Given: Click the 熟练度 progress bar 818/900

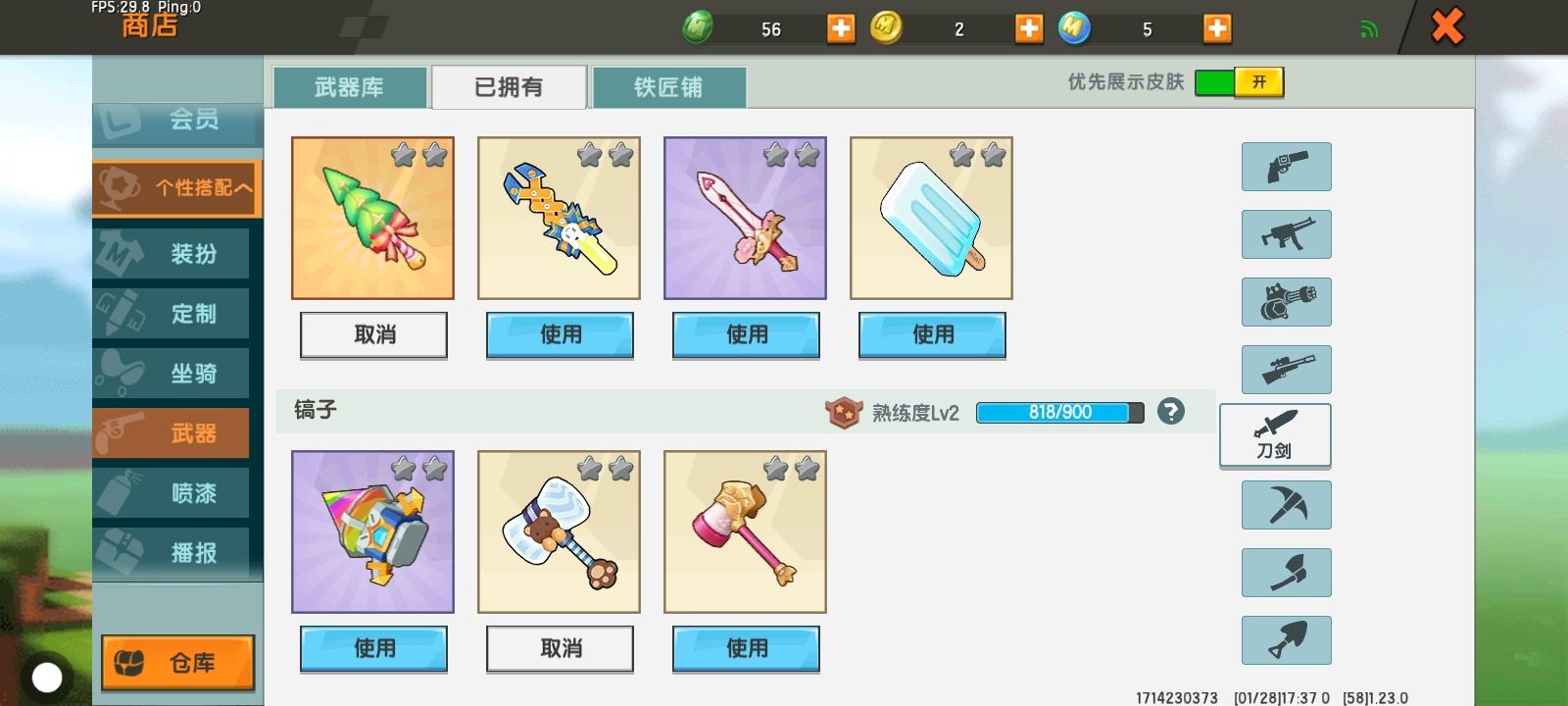Looking at the screenshot, I should pos(1060,413).
